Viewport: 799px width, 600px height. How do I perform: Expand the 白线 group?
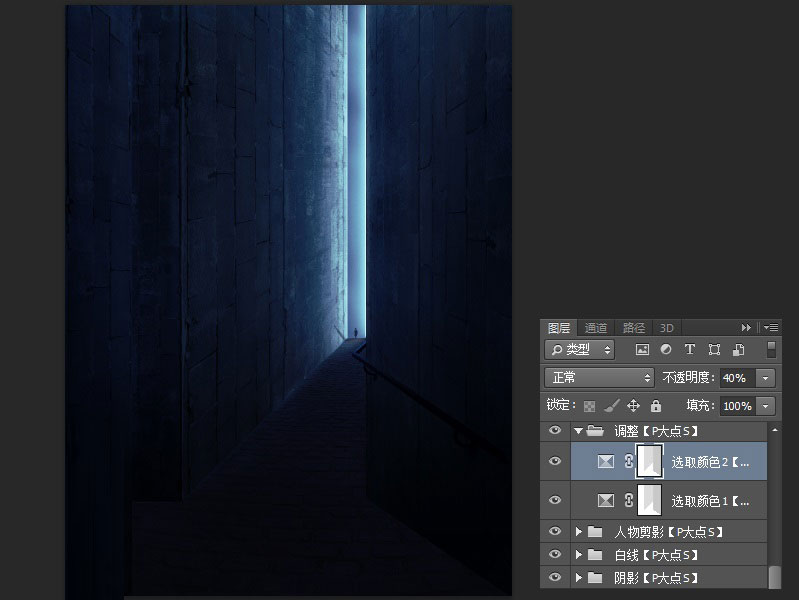578,555
